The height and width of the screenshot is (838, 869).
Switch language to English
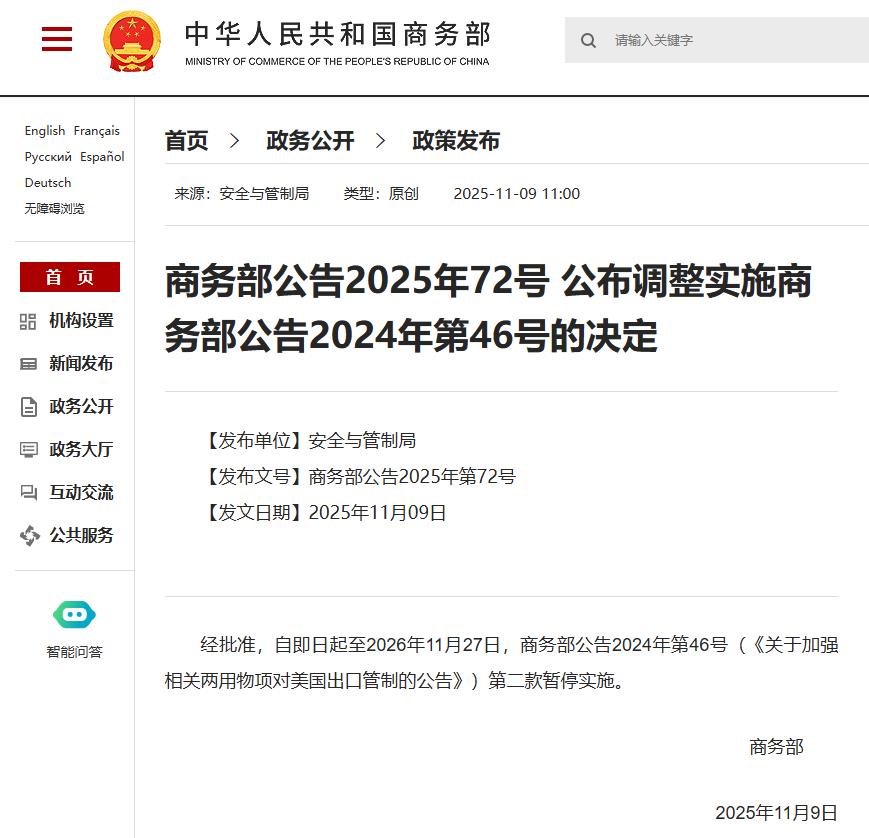pyautogui.click(x=45, y=130)
